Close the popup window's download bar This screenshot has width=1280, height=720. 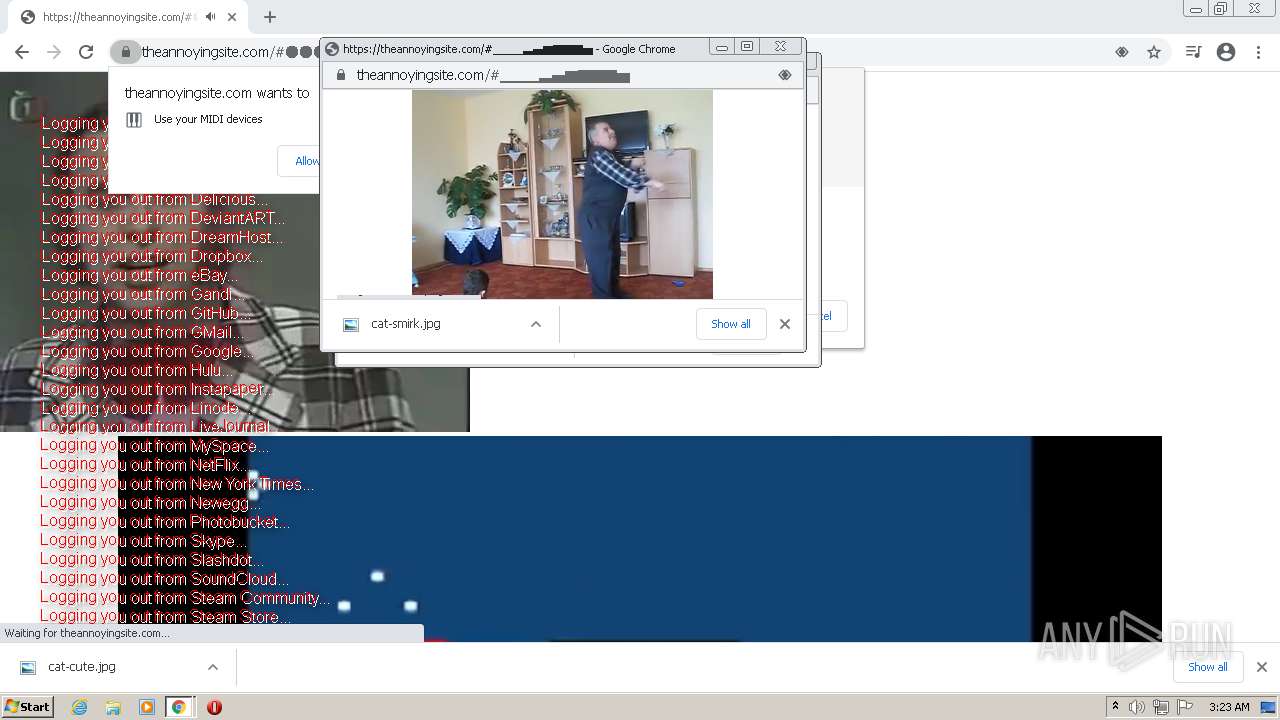(785, 324)
